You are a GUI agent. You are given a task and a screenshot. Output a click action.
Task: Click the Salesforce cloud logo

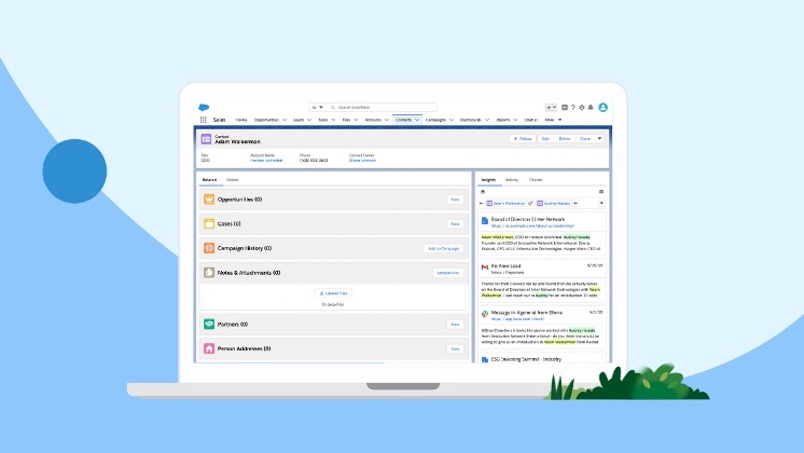tap(204, 107)
